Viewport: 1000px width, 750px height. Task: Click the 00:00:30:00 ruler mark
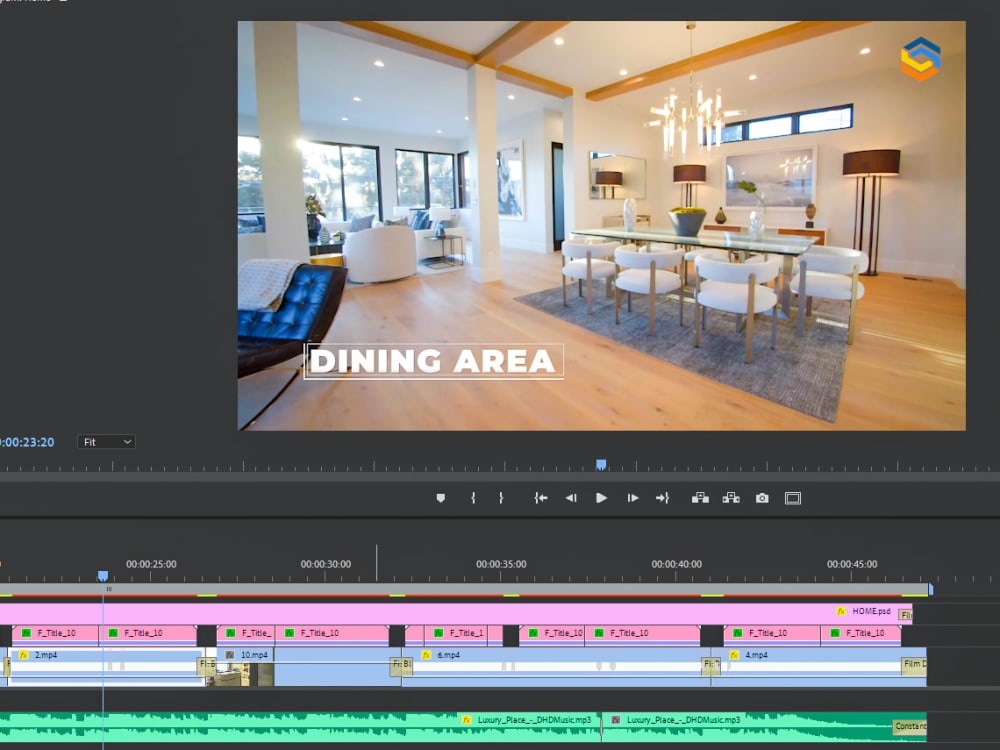tap(326, 564)
